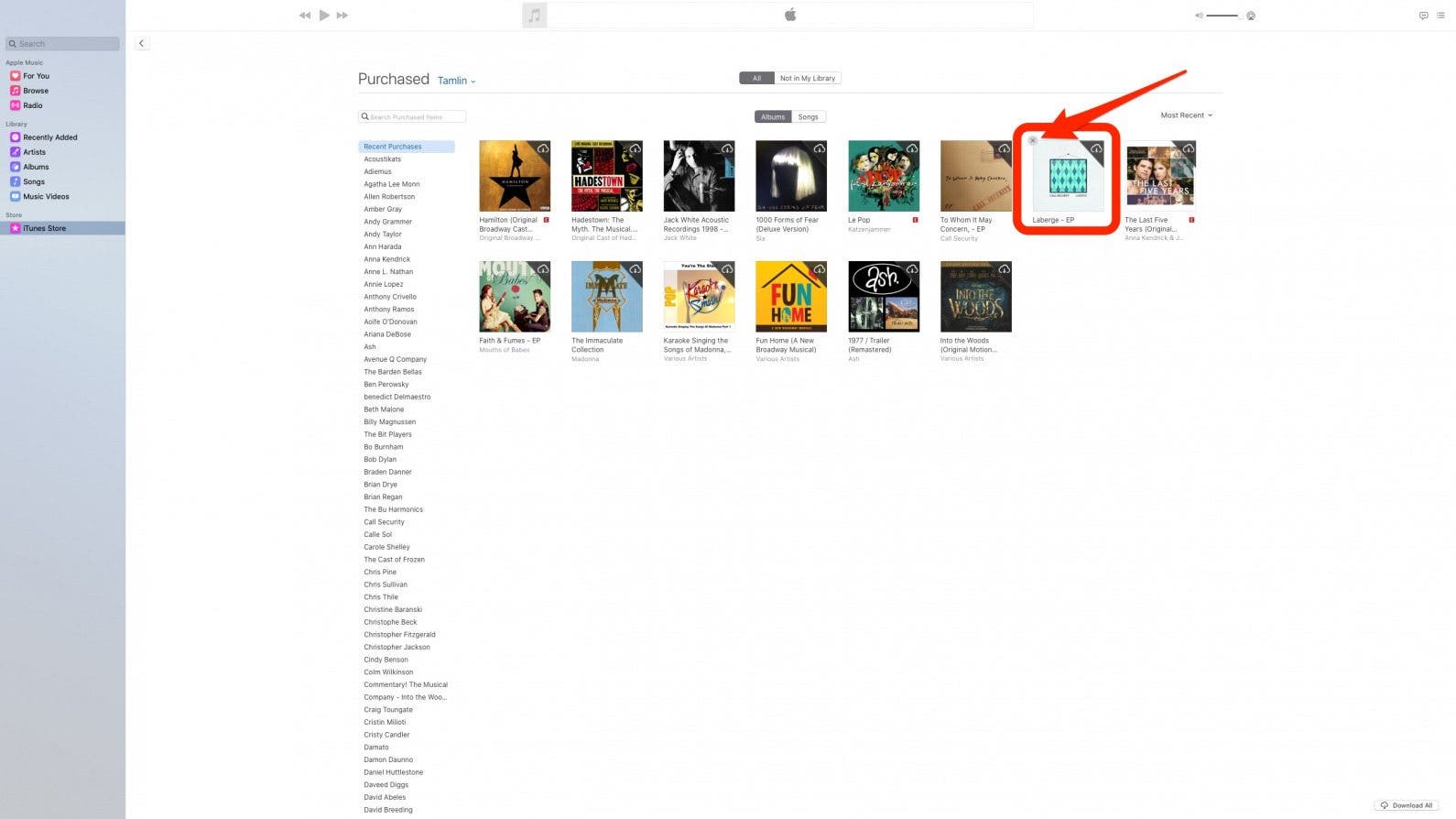Open the AirPlay output icon
1456x819 pixels.
pyautogui.click(x=1251, y=16)
